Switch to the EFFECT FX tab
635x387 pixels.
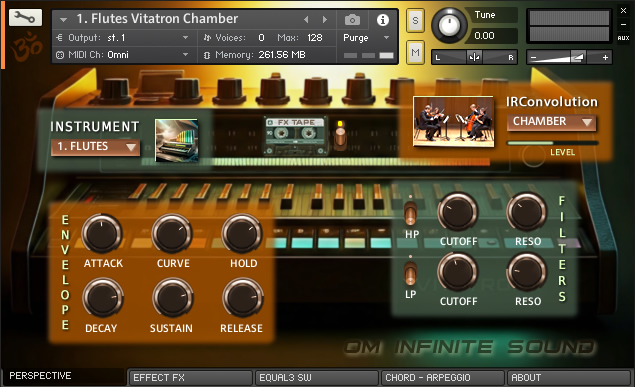coord(190,378)
